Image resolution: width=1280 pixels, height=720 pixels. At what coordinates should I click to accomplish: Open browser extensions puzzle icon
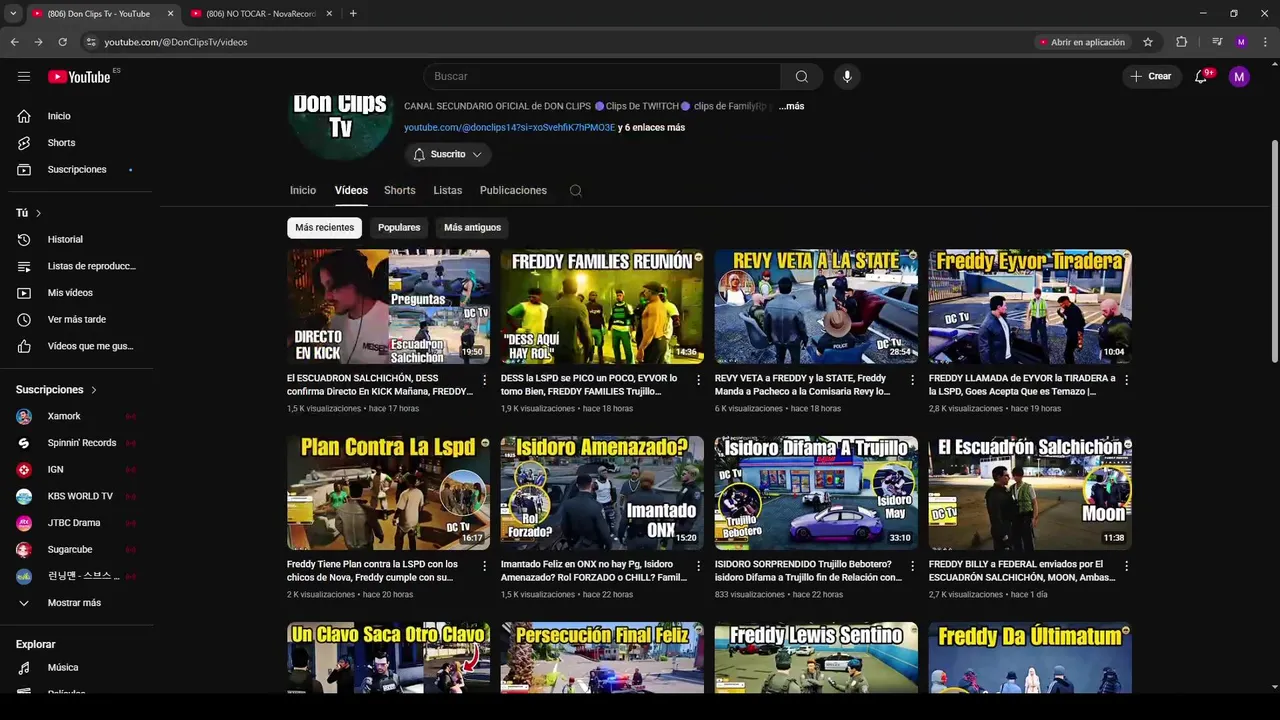point(1182,42)
